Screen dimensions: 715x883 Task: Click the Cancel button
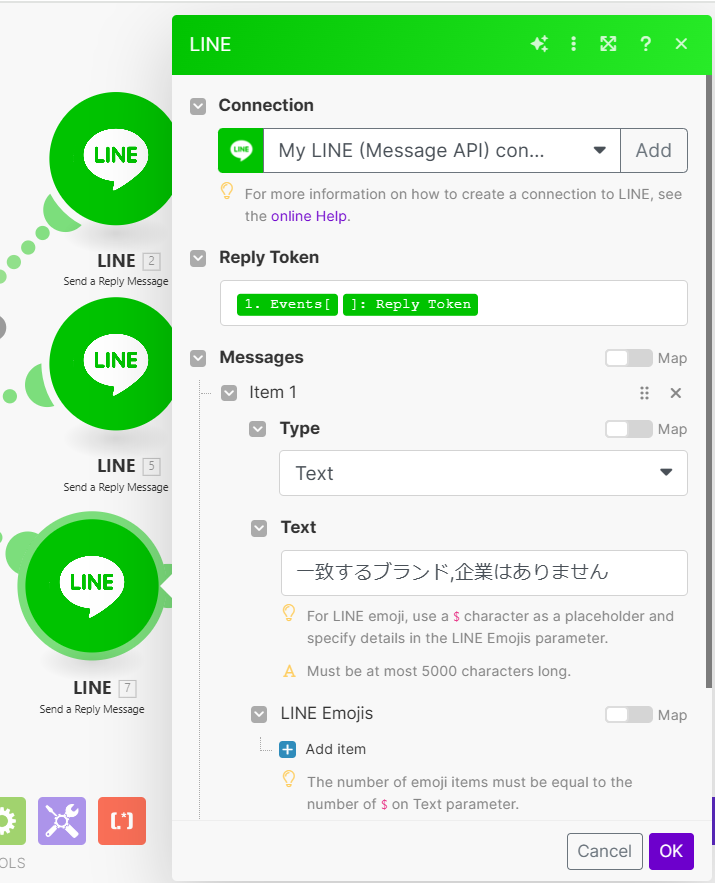tap(605, 851)
